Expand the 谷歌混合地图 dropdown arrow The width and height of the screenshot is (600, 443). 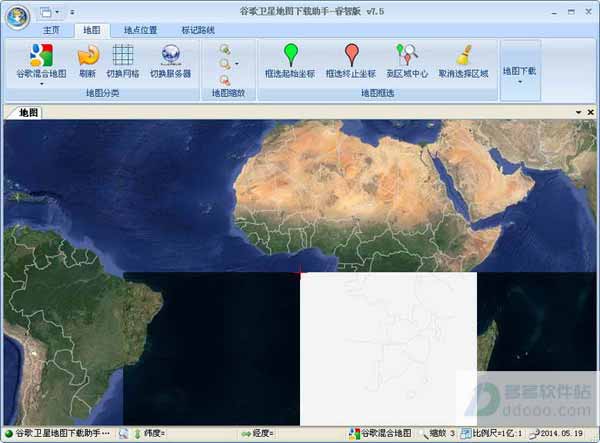(x=42, y=84)
